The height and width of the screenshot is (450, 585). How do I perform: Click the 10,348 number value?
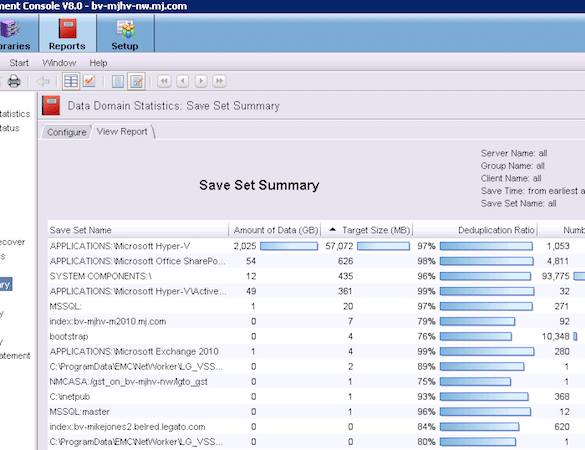556,336
